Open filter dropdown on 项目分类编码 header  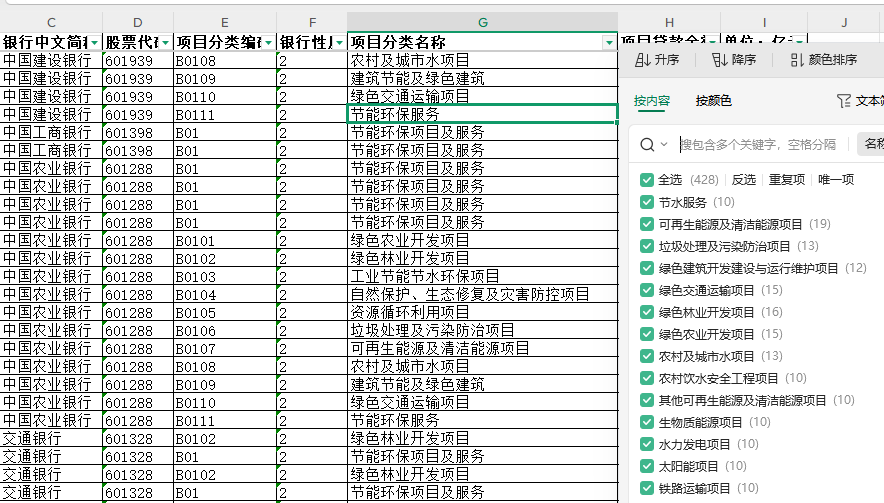point(268,43)
